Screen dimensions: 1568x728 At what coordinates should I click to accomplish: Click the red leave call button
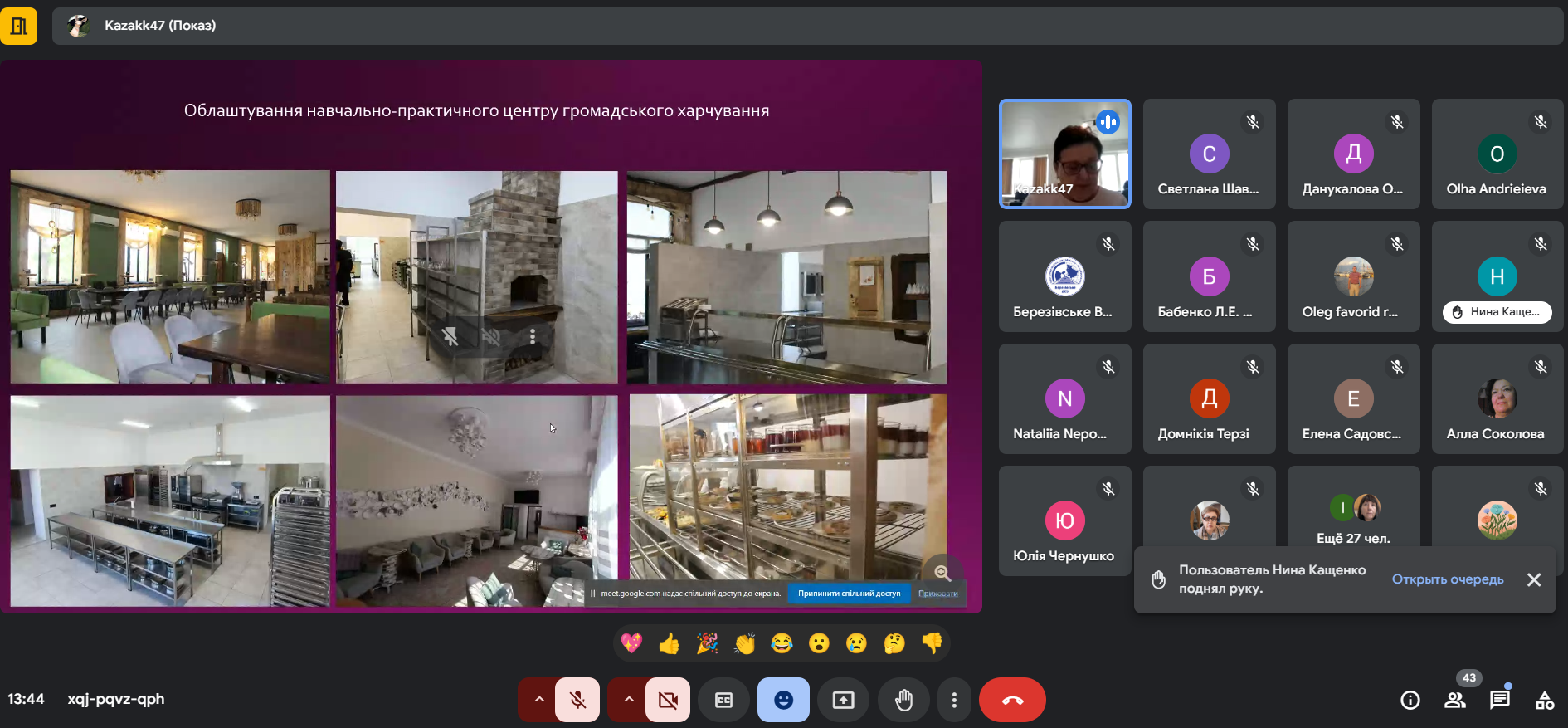click(x=1011, y=700)
